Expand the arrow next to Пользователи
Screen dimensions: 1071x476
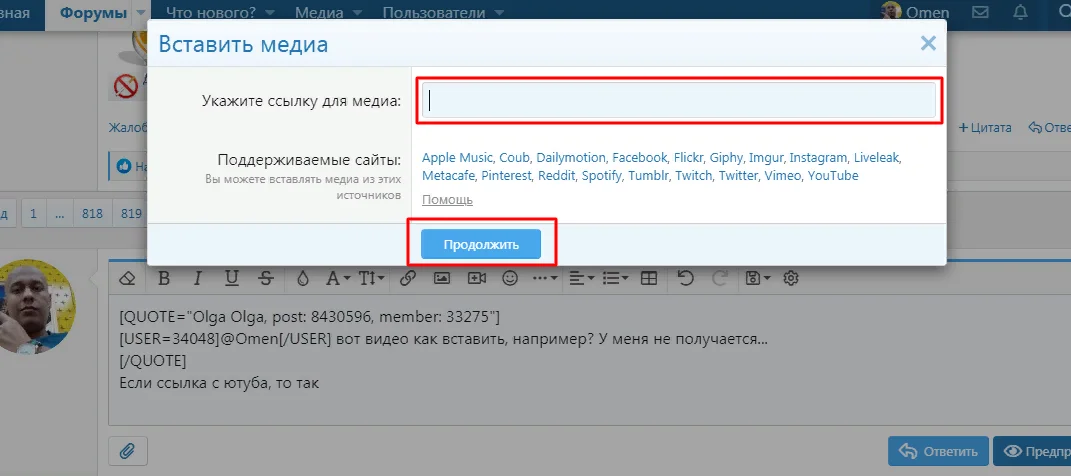pyautogui.click(x=499, y=13)
